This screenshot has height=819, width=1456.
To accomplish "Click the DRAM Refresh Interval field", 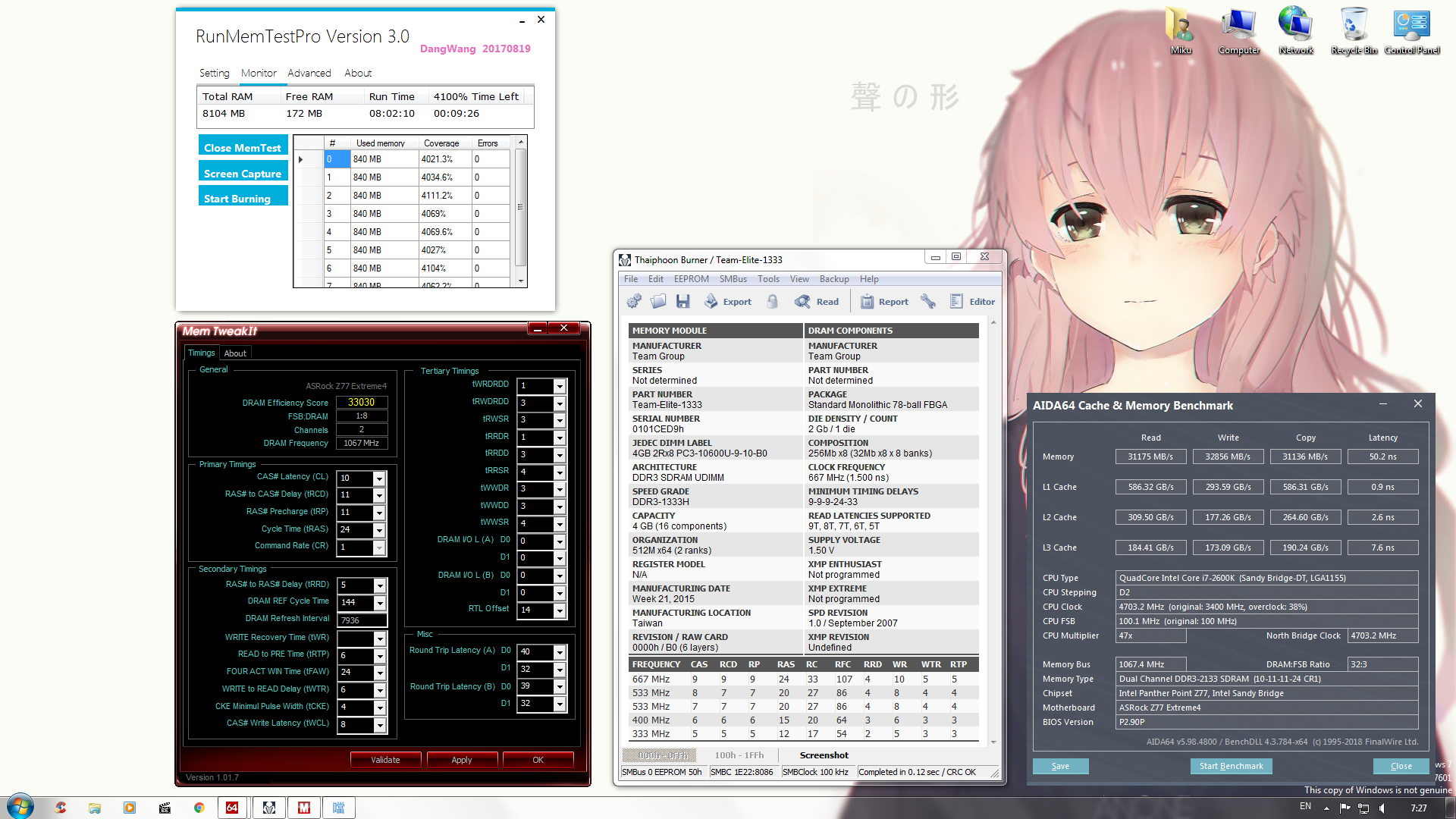I will pyautogui.click(x=362, y=620).
